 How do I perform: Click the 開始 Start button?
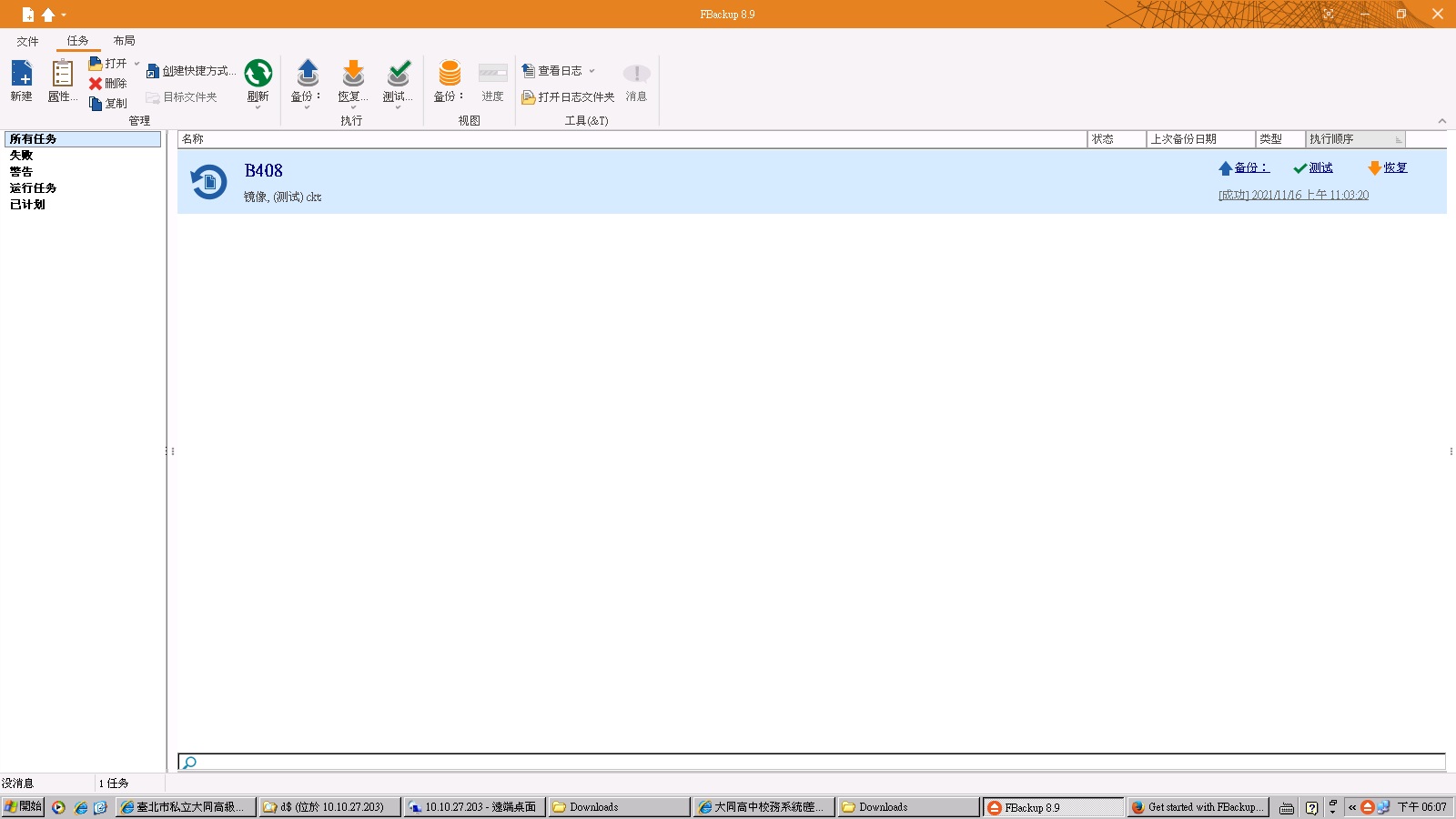pyautogui.click(x=23, y=807)
